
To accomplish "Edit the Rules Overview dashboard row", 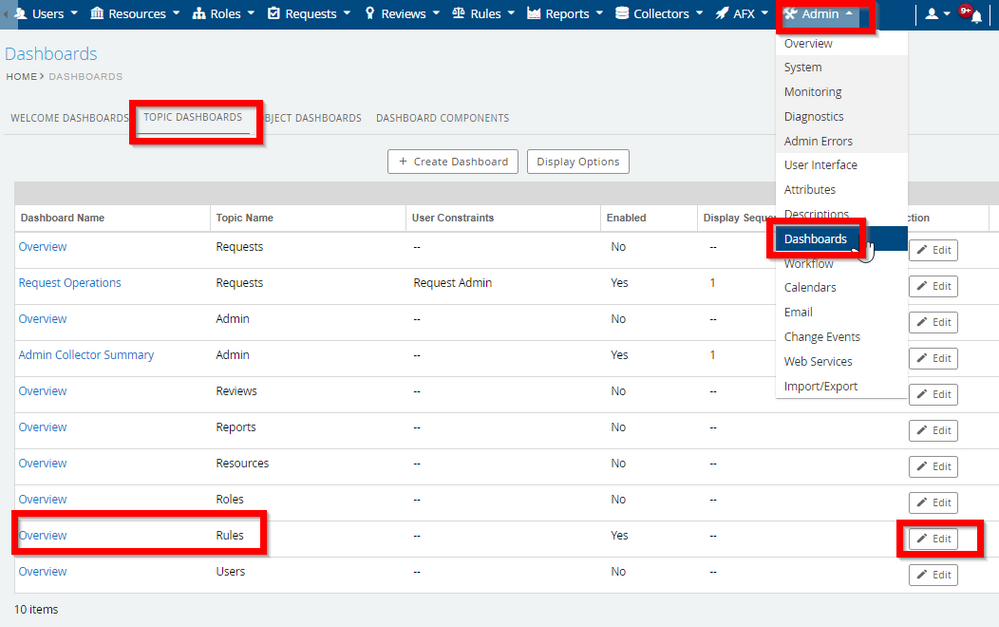I will [933, 539].
